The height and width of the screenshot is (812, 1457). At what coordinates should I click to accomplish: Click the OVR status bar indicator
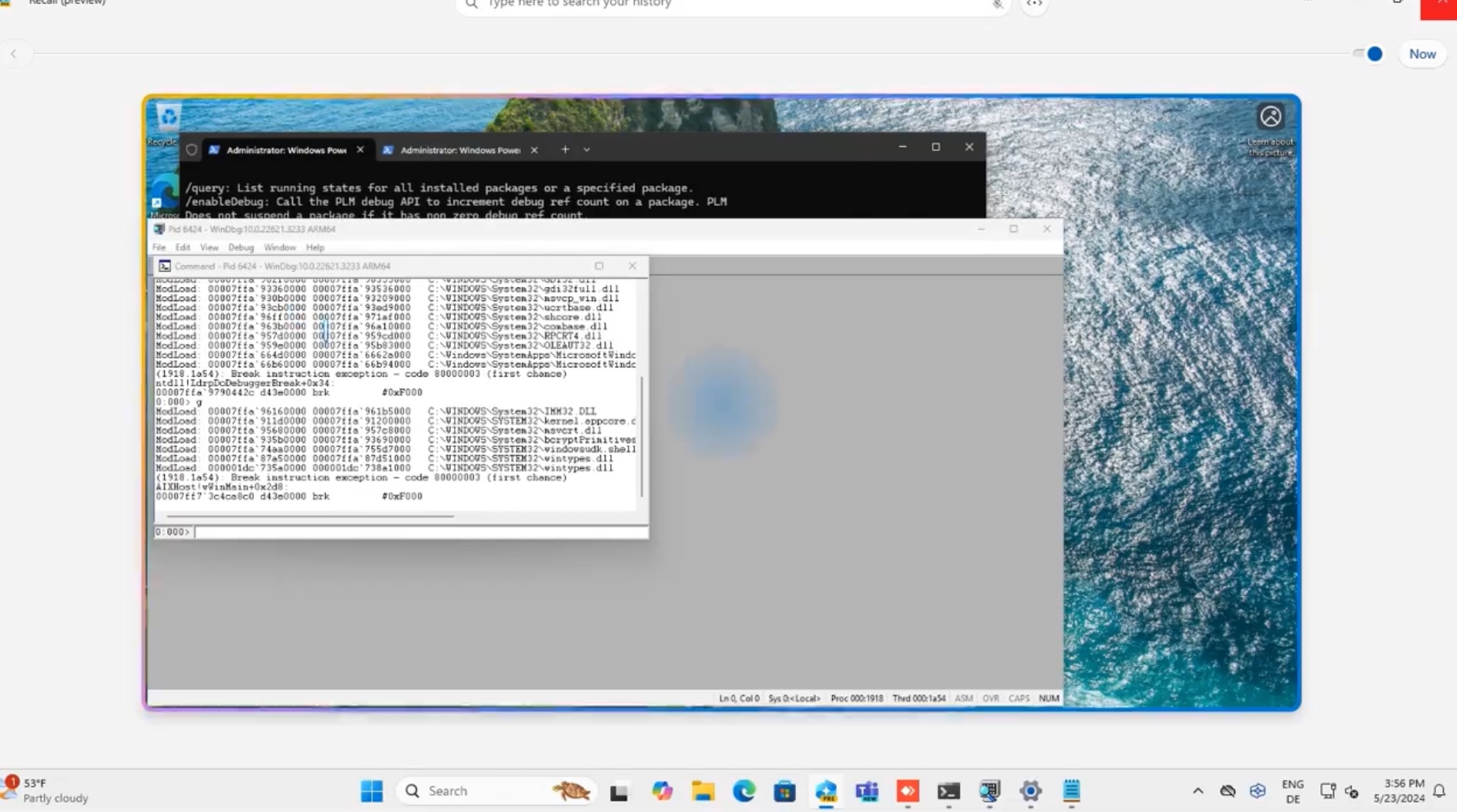coord(991,698)
